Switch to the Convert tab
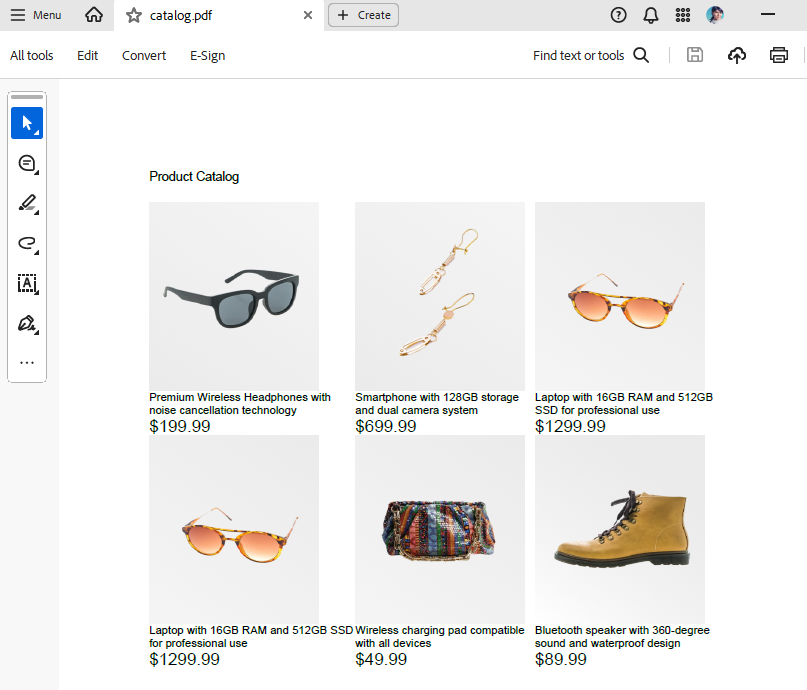This screenshot has height=690, width=807. 143,55
